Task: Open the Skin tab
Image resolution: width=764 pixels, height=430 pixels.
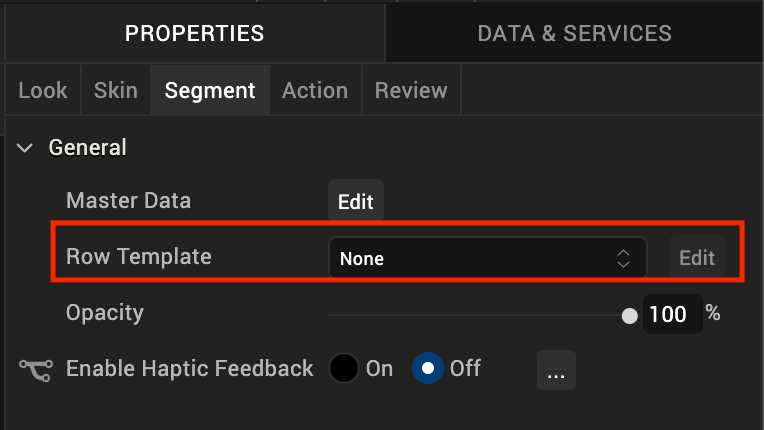Action: point(115,90)
